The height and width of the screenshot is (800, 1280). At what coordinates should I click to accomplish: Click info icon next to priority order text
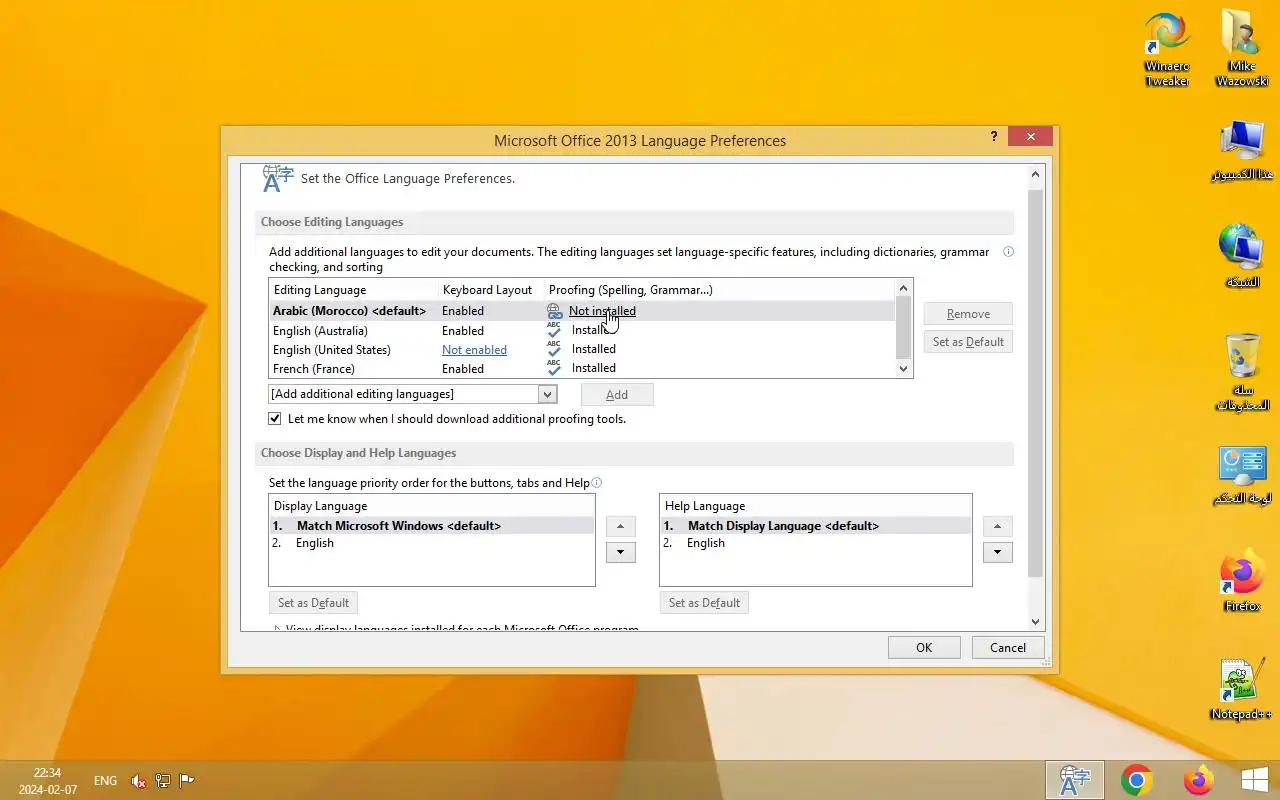[x=597, y=483]
